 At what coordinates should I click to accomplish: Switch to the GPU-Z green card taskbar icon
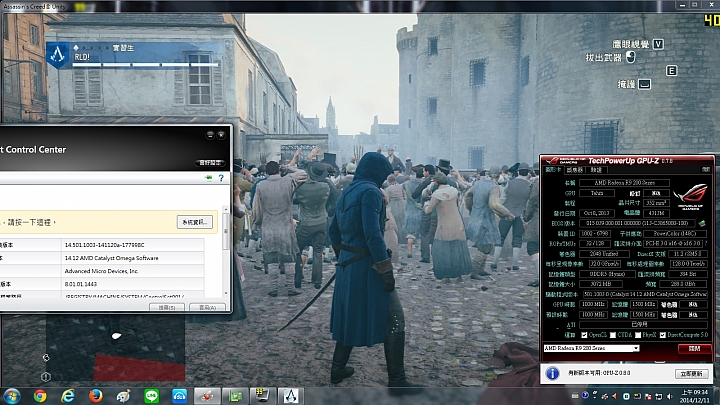(235, 396)
